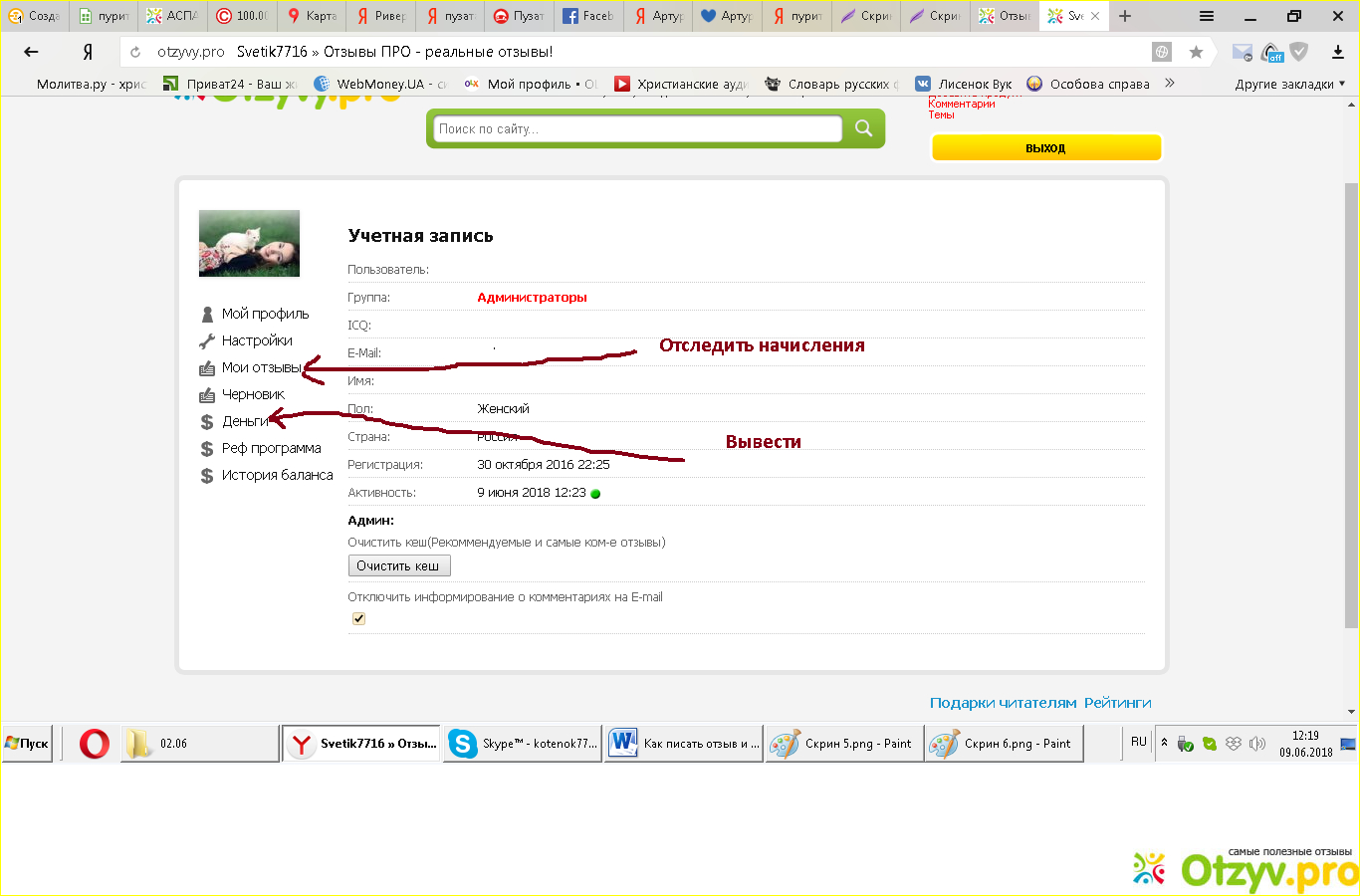
Task: Uncheck the E-mail comment notifications checkbox
Action: point(358,618)
